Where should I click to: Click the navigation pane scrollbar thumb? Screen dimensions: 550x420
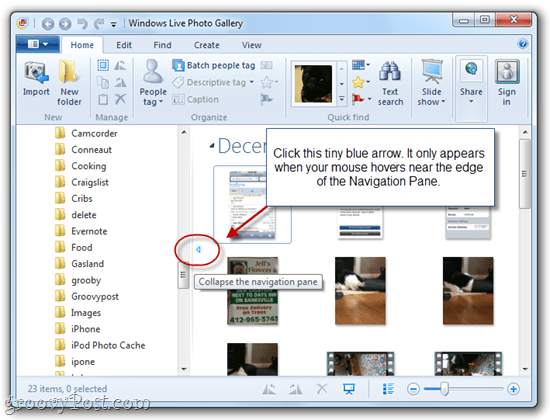point(183,275)
